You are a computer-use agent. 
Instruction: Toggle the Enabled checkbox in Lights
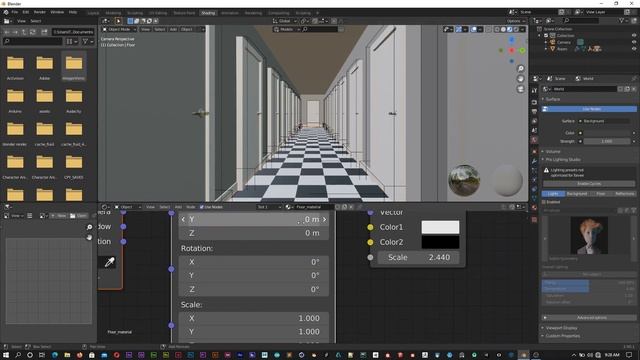click(x=544, y=202)
